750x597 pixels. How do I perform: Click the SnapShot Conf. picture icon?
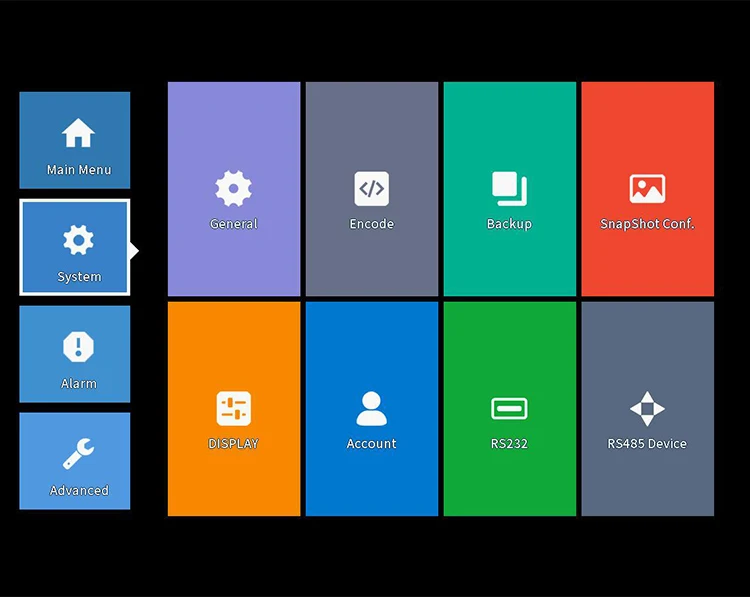pyautogui.click(x=647, y=188)
